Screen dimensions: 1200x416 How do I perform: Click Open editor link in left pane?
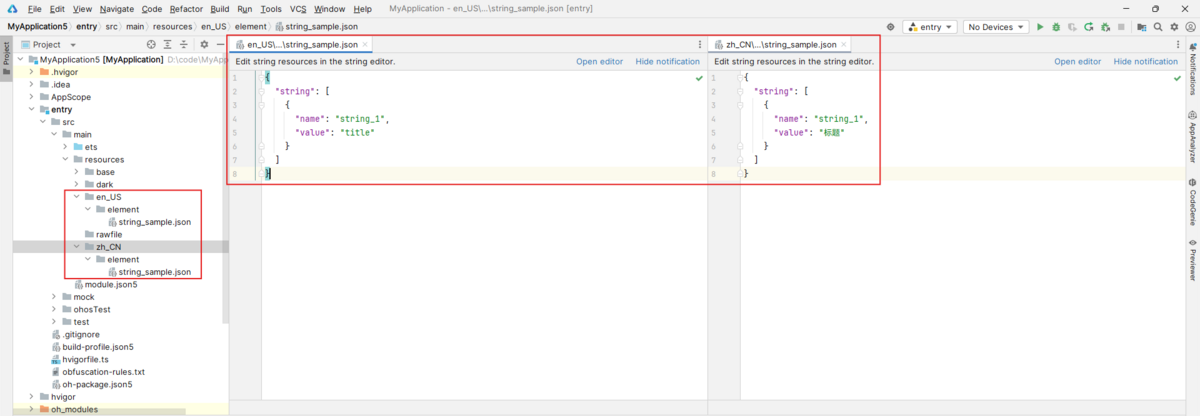coord(599,61)
